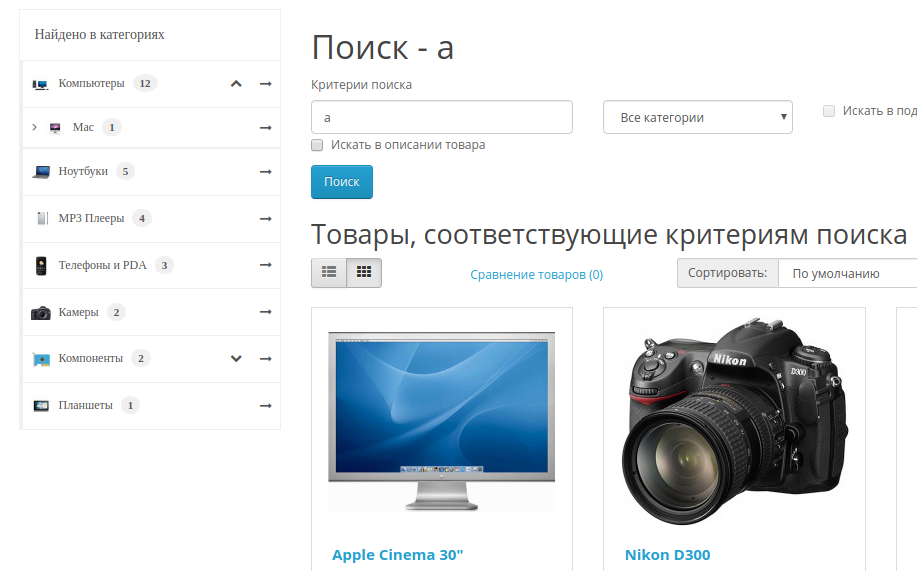Image resolution: width=917 pixels, height=571 pixels.
Task: Click the count badge 5 beside Ноутбуки
Action: (125, 171)
